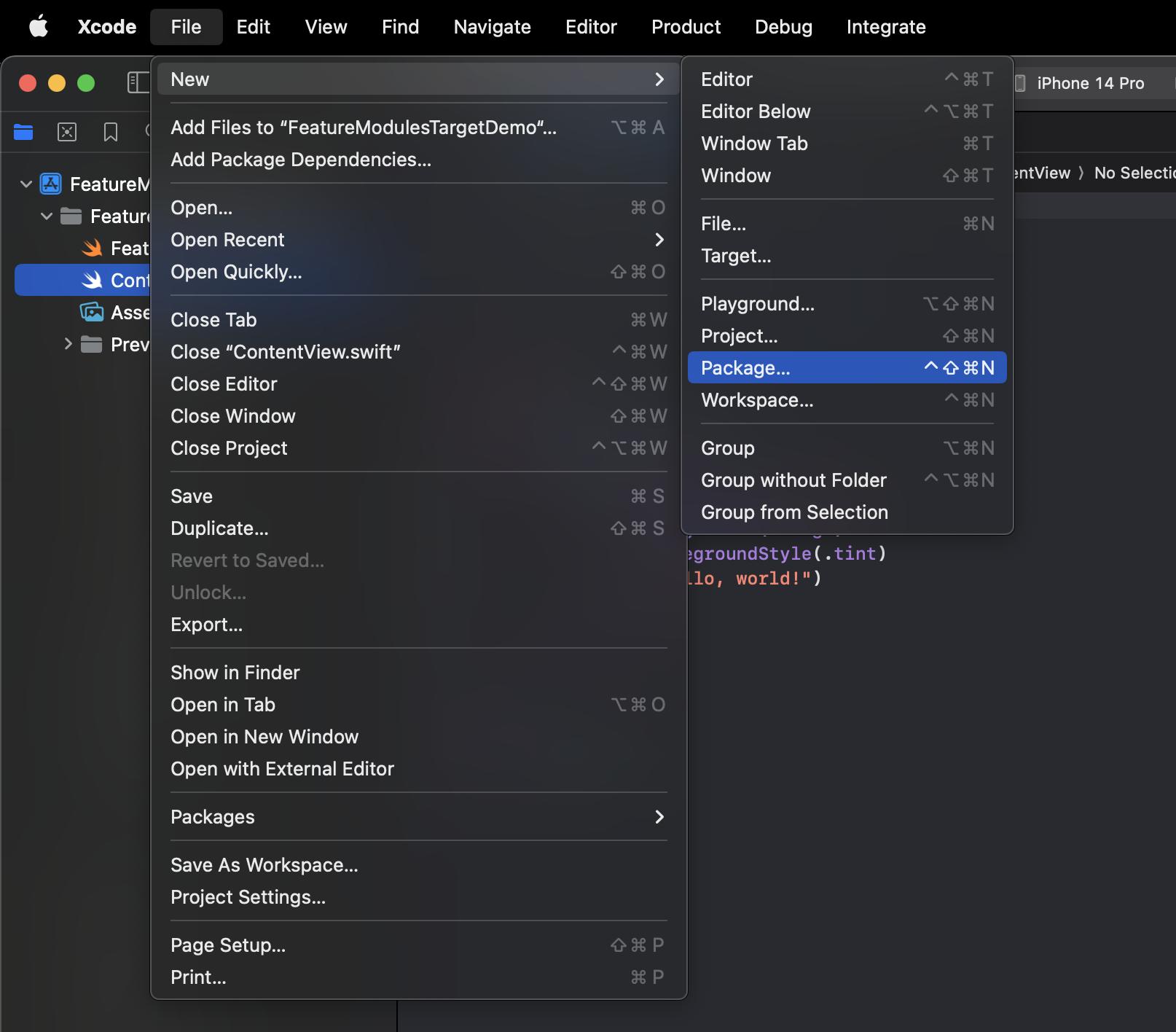Choose Duplicate...

[418, 528]
